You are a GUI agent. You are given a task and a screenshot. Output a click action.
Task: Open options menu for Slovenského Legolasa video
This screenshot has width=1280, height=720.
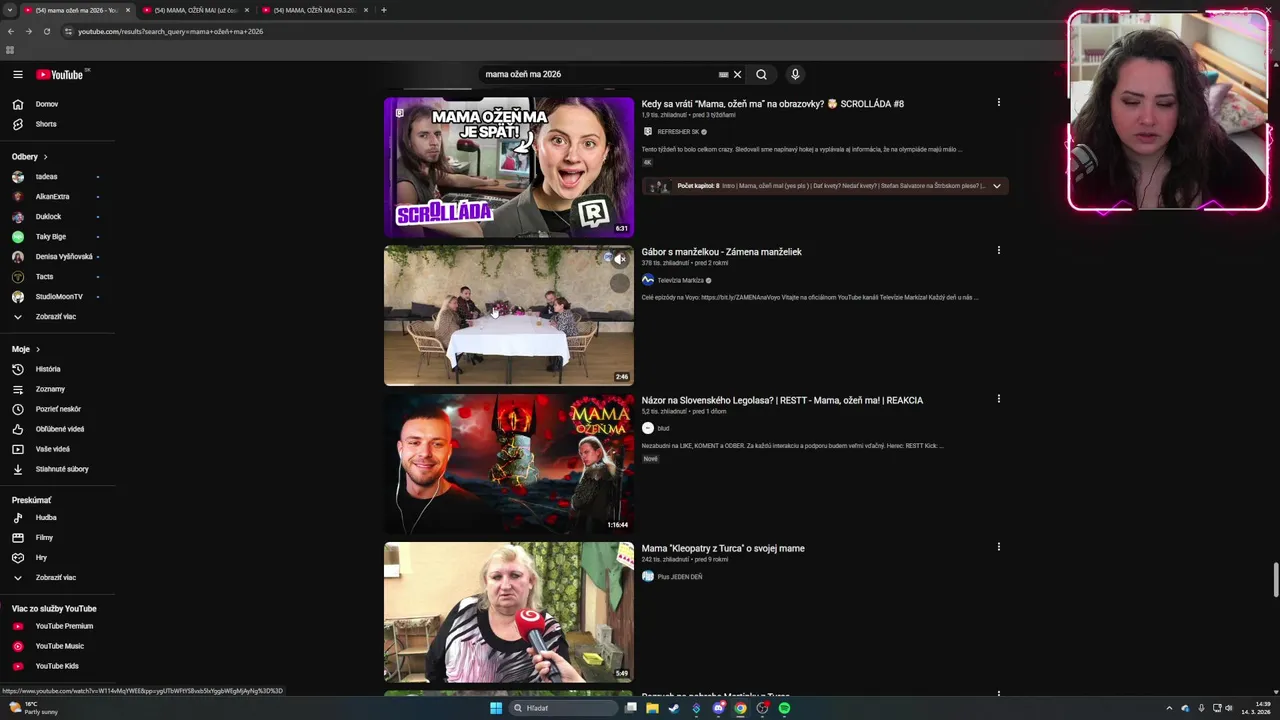point(998,399)
